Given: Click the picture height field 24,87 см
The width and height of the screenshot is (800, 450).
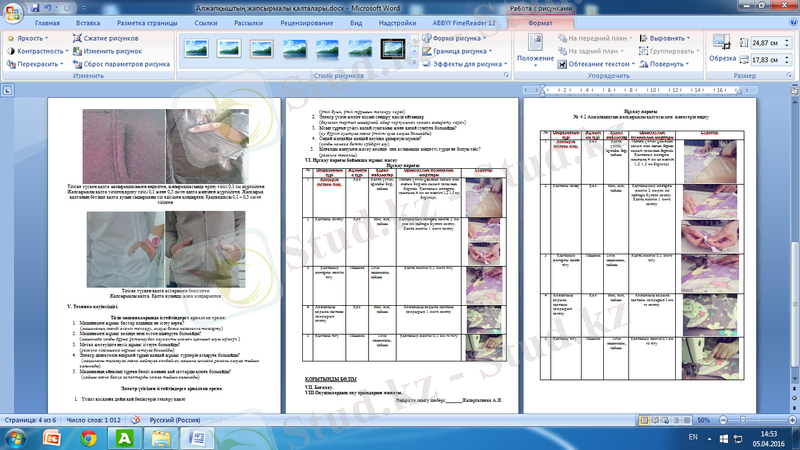Looking at the screenshot, I should click(765, 43).
